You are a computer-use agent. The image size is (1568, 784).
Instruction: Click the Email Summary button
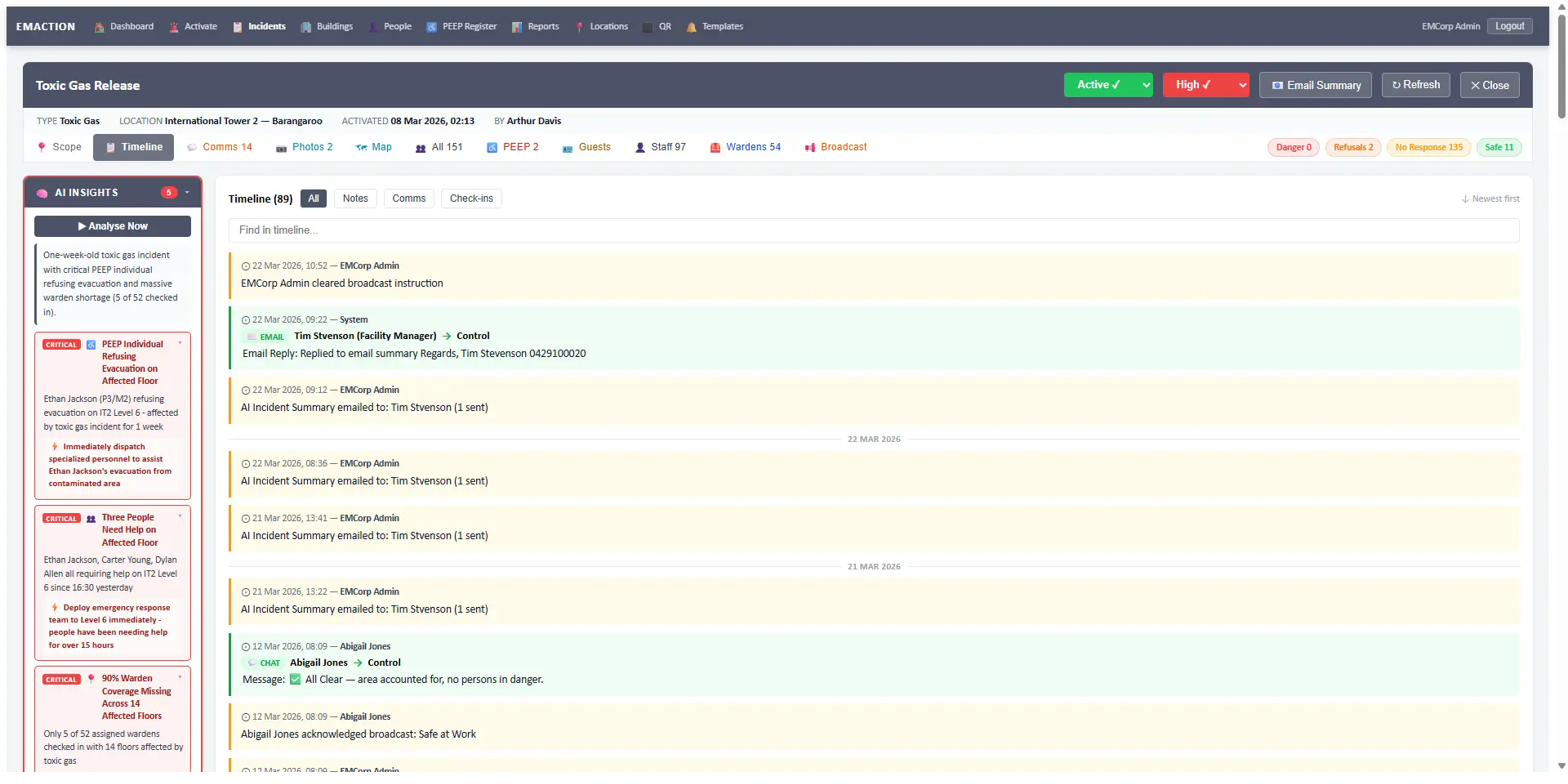(1315, 85)
